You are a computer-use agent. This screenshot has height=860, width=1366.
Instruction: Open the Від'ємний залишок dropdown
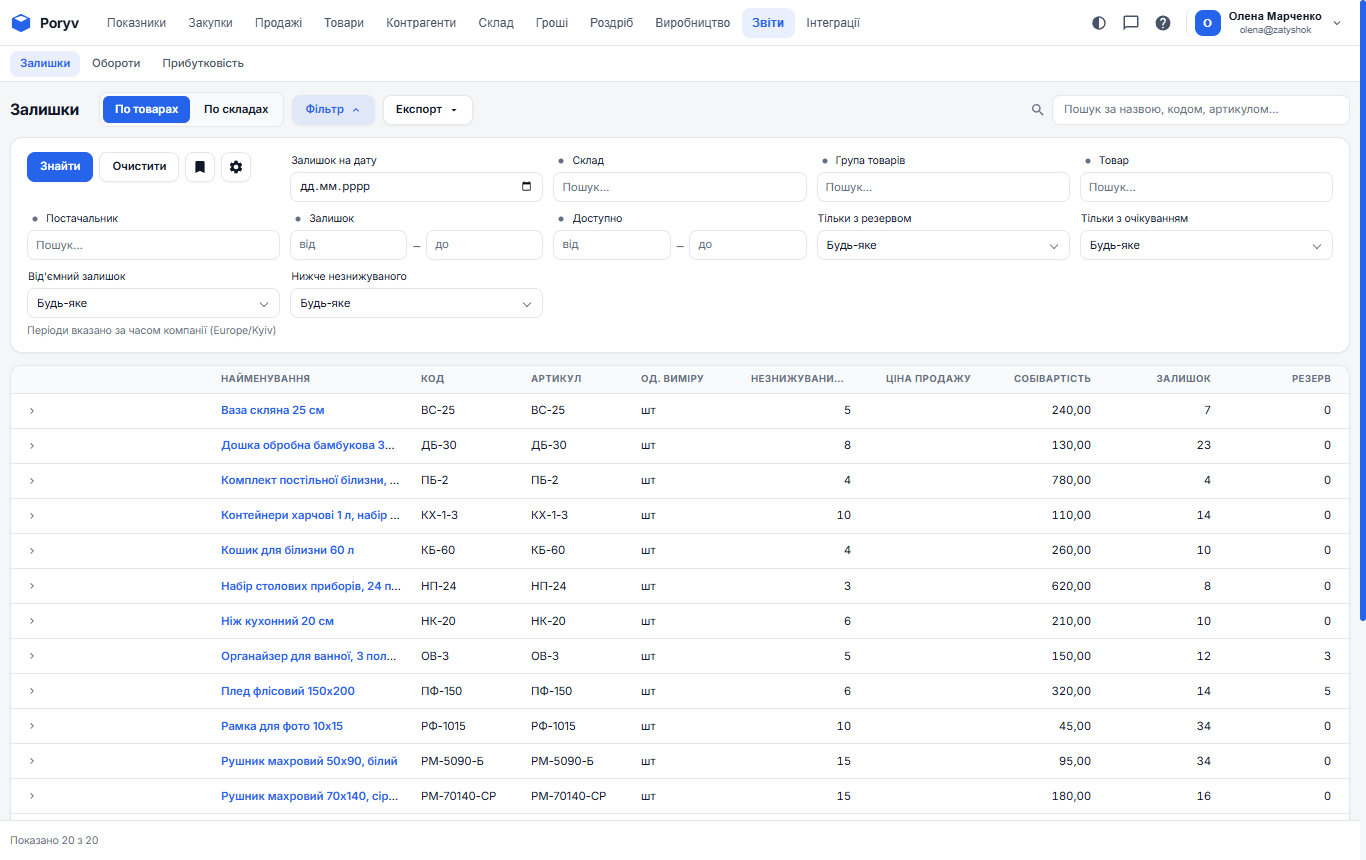(x=153, y=303)
